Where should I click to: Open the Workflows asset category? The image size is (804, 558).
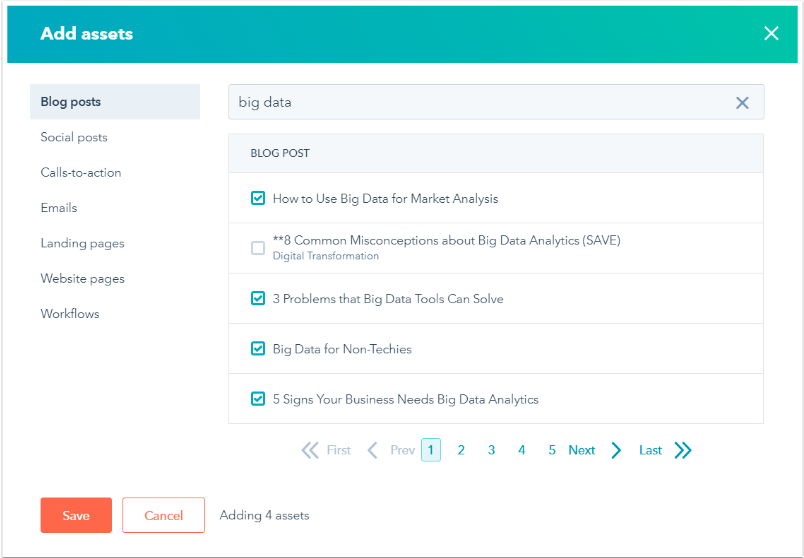[x=70, y=314]
